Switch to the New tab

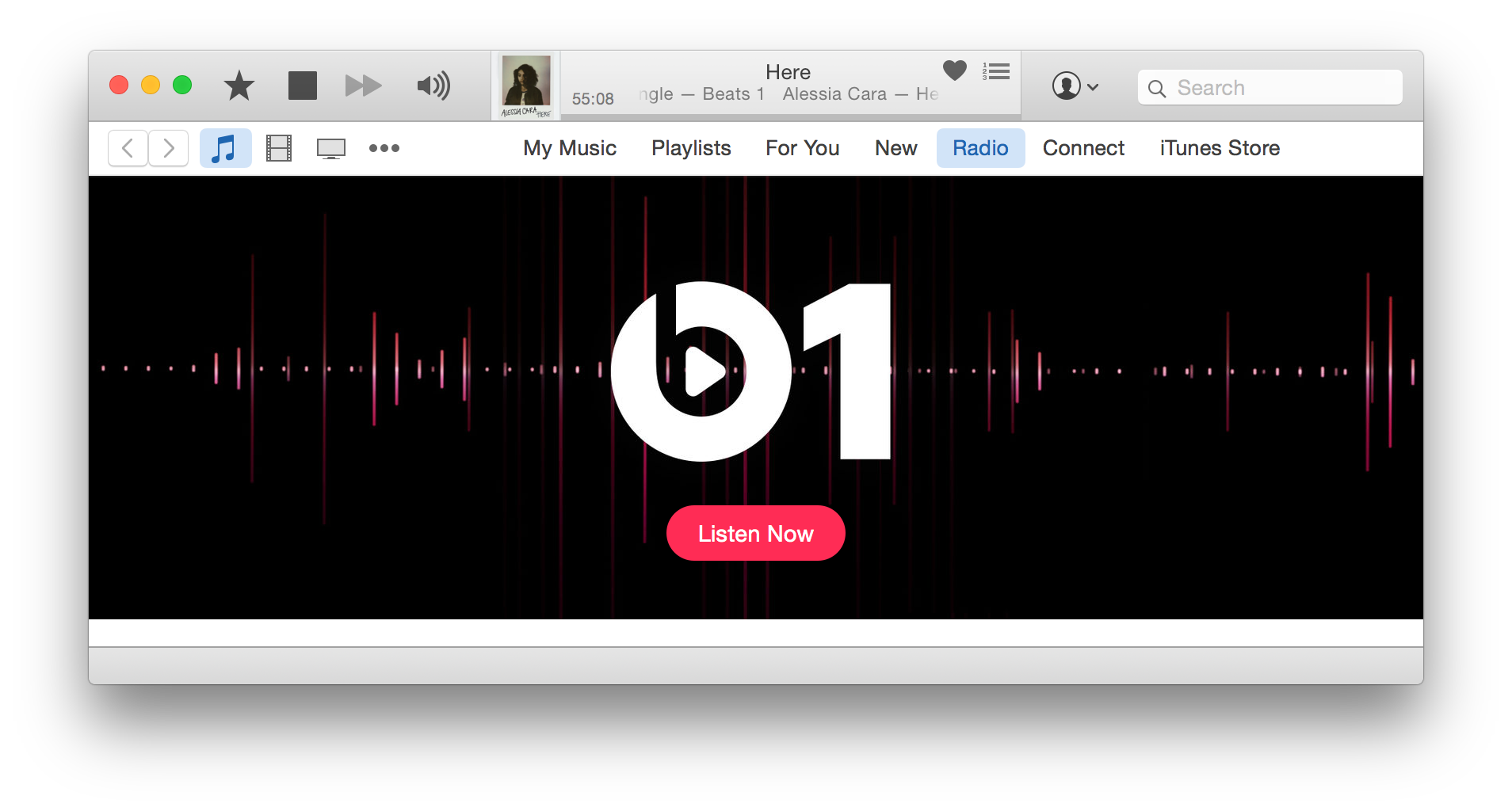896,148
